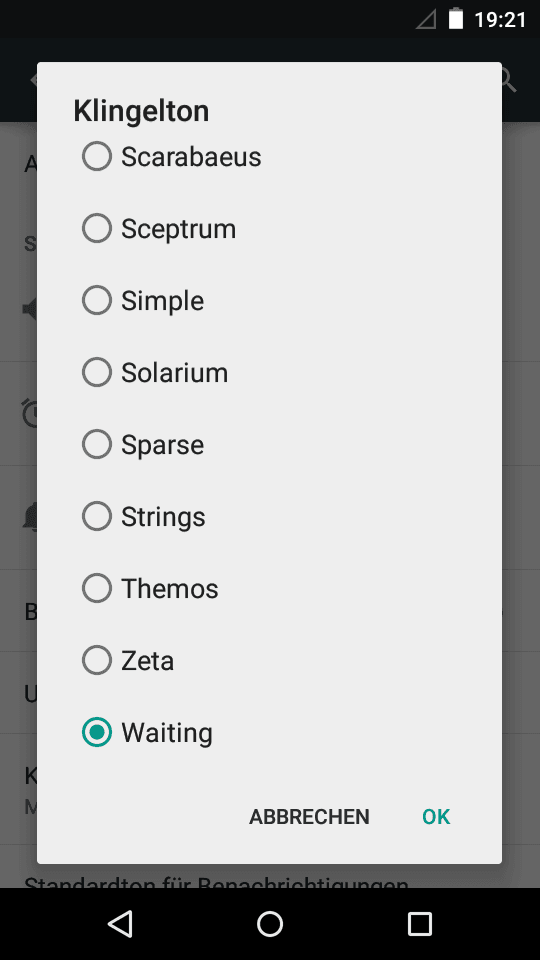
Task: Select the Simple ringtone radio button
Action: (97, 301)
